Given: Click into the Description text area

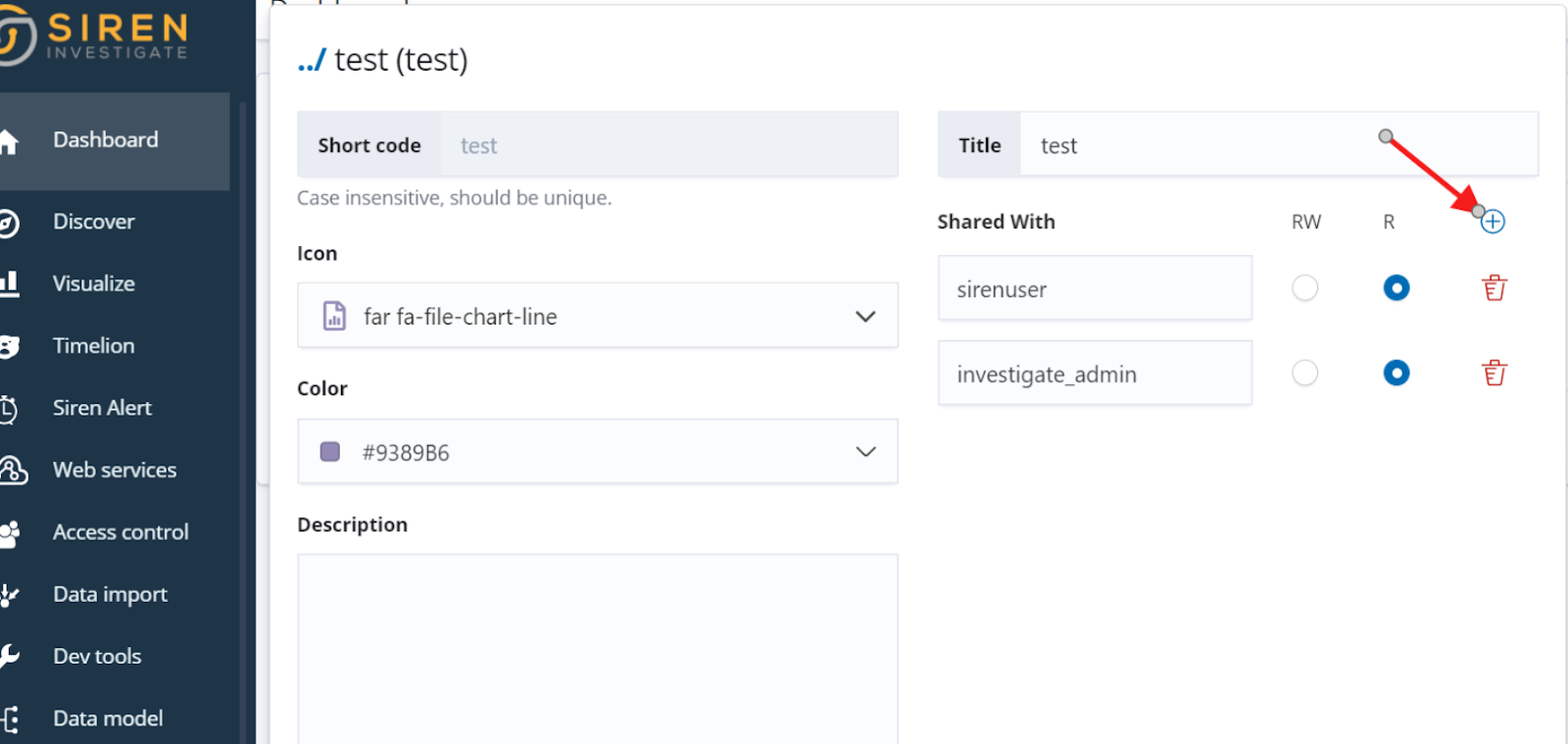Looking at the screenshot, I should click(x=597, y=647).
